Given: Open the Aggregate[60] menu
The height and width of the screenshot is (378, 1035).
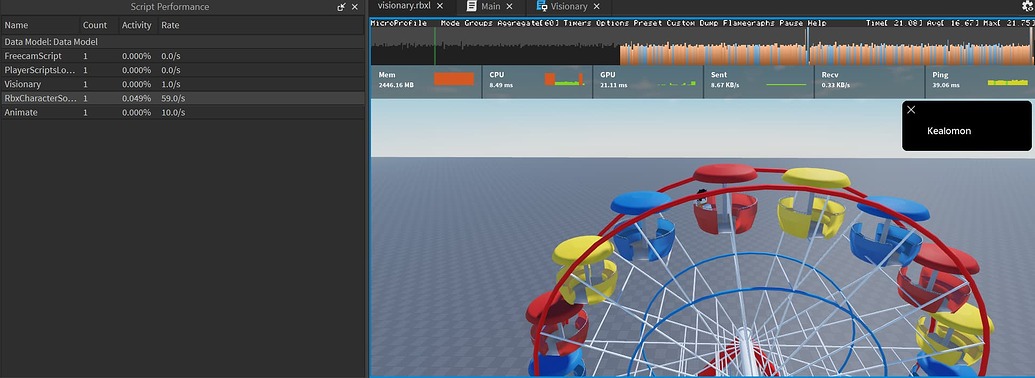Looking at the screenshot, I should tap(527, 22).
